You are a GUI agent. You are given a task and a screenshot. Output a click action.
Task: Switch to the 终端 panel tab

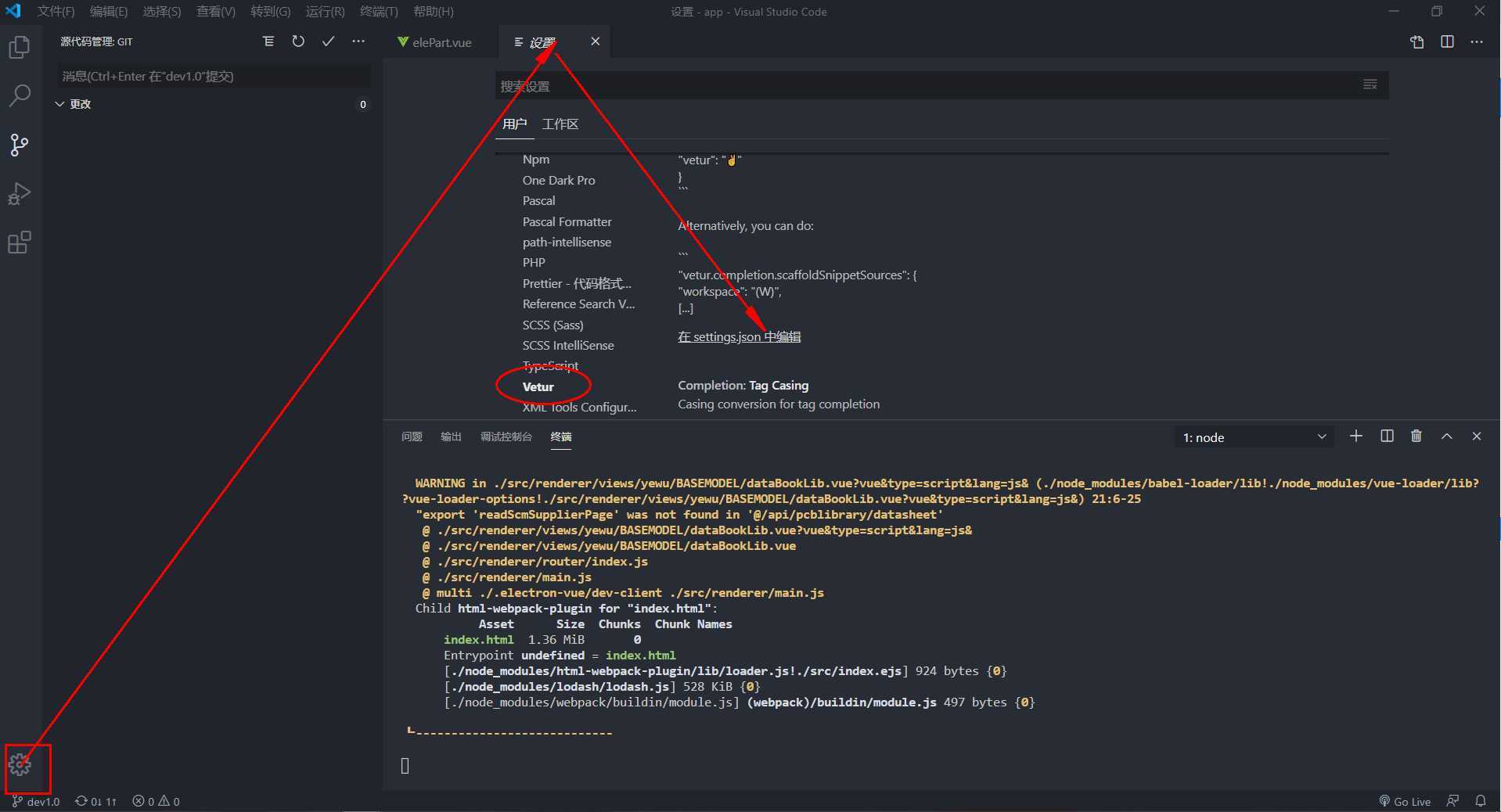tap(561, 437)
